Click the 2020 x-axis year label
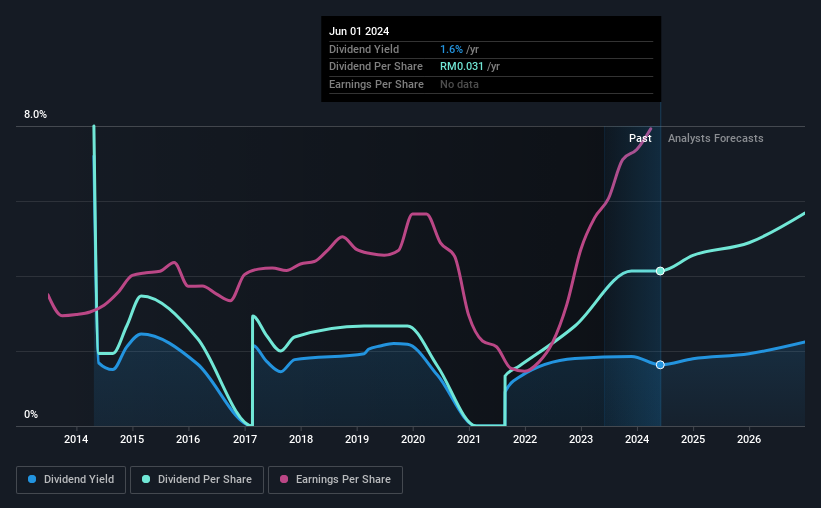The image size is (821, 508). [413, 439]
